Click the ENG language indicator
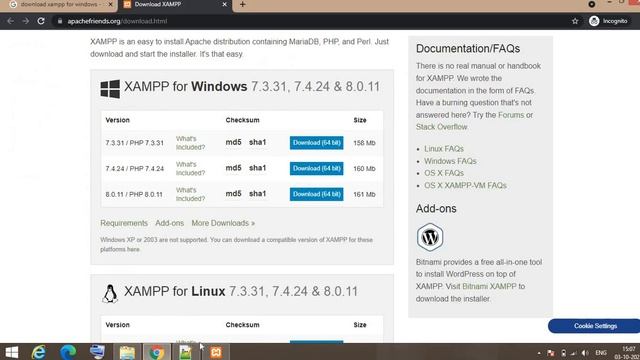Viewport: 640px width, 360px height. click(601, 353)
